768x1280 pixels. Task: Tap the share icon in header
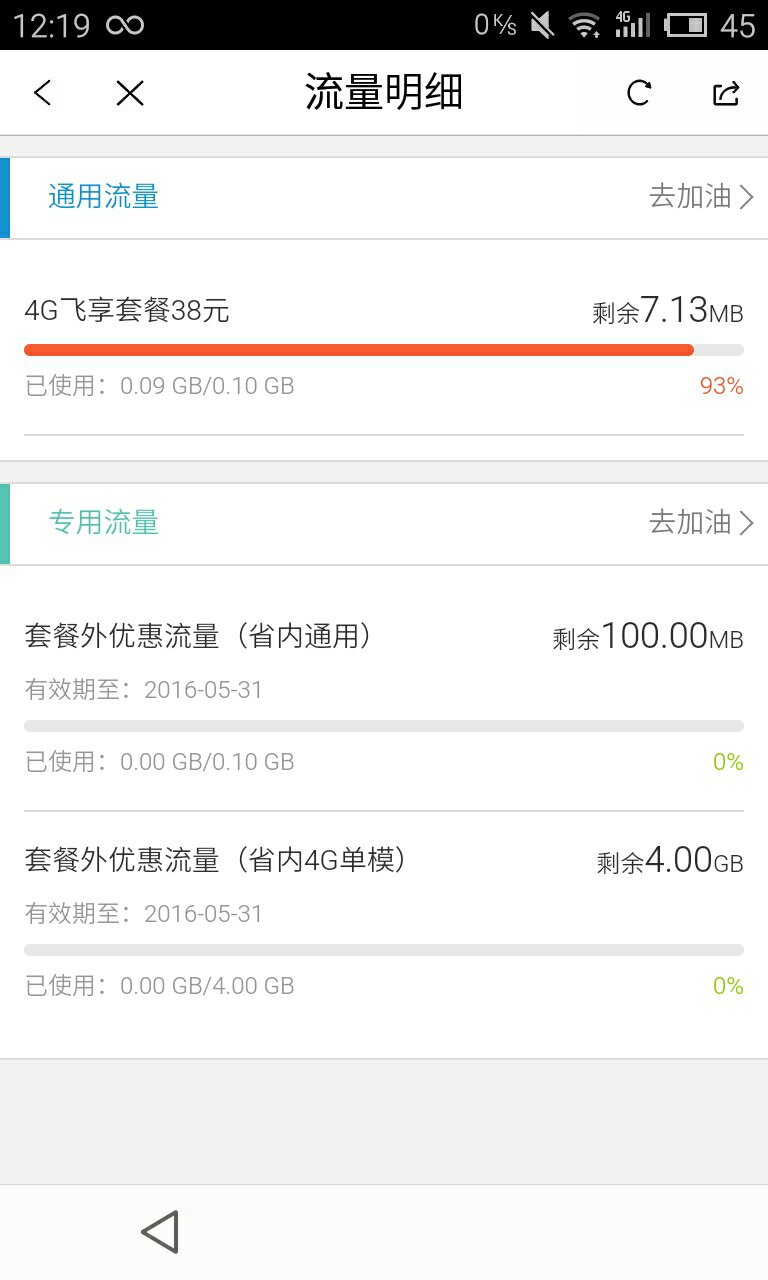726,93
